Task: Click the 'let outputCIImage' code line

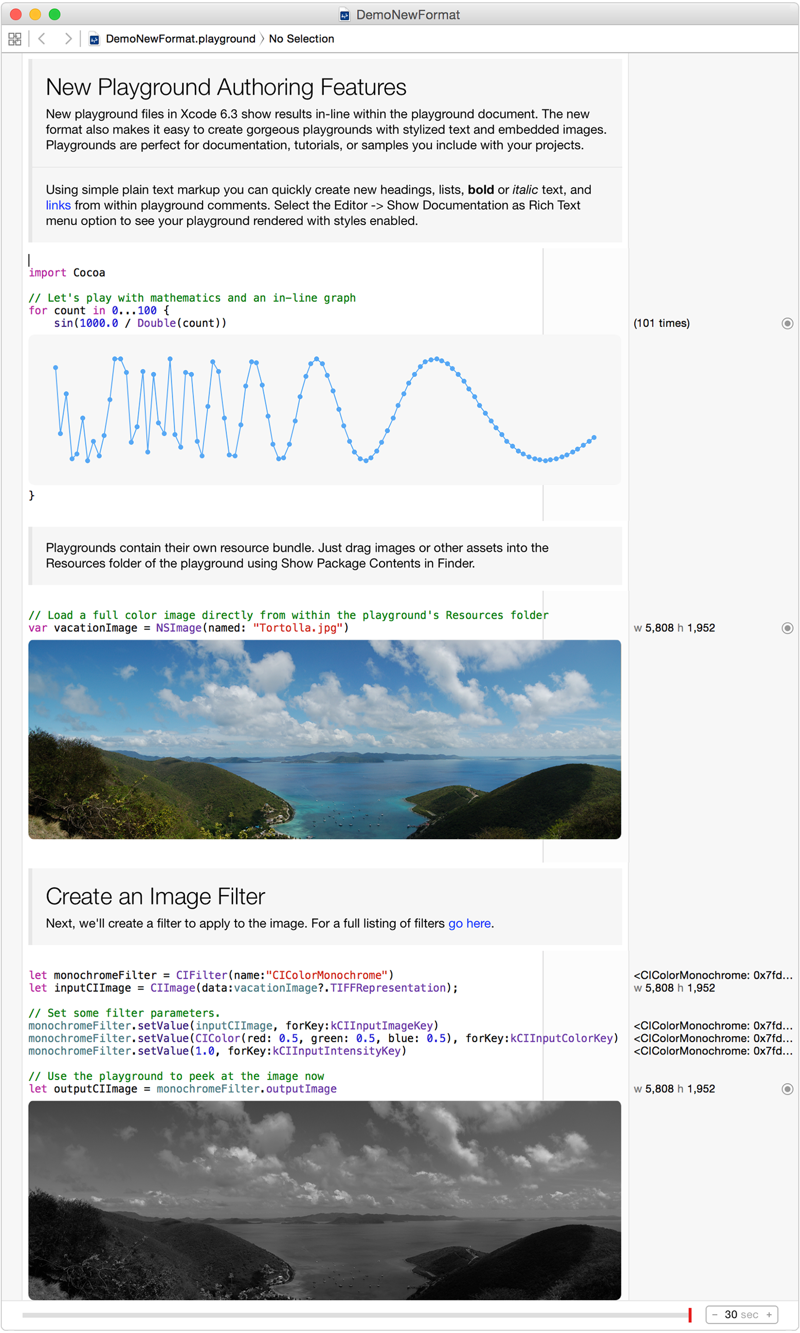Action: pyautogui.click(x=183, y=1089)
